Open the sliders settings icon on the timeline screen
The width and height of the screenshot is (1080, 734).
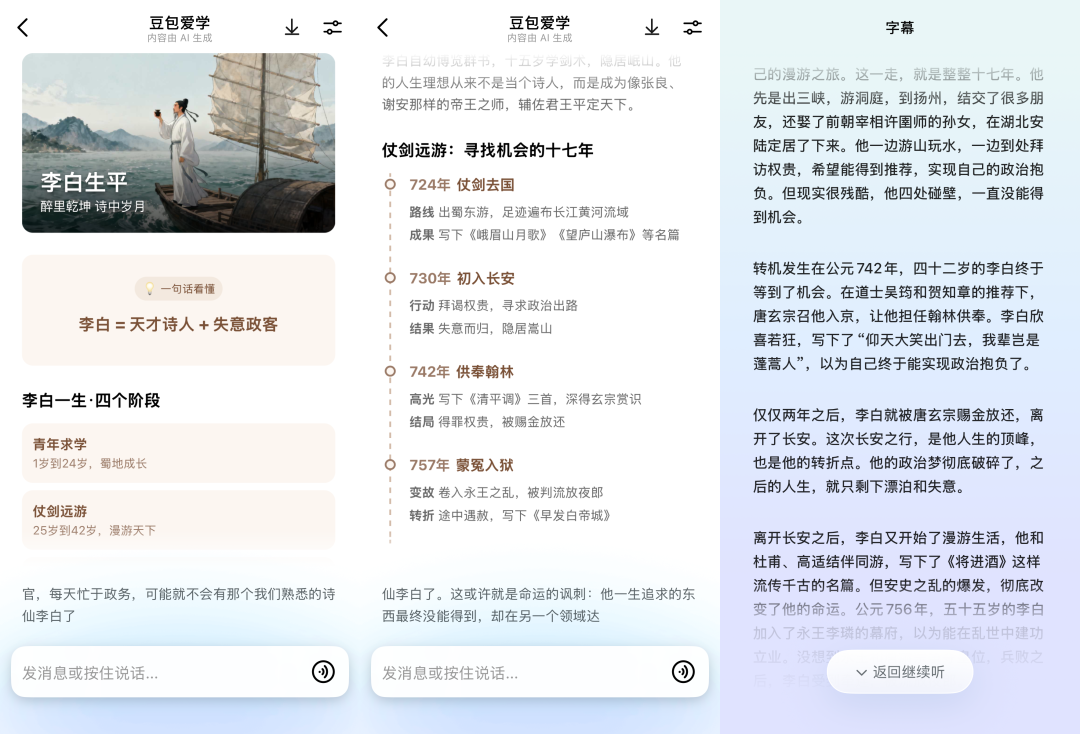pyautogui.click(x=693, y=28)
